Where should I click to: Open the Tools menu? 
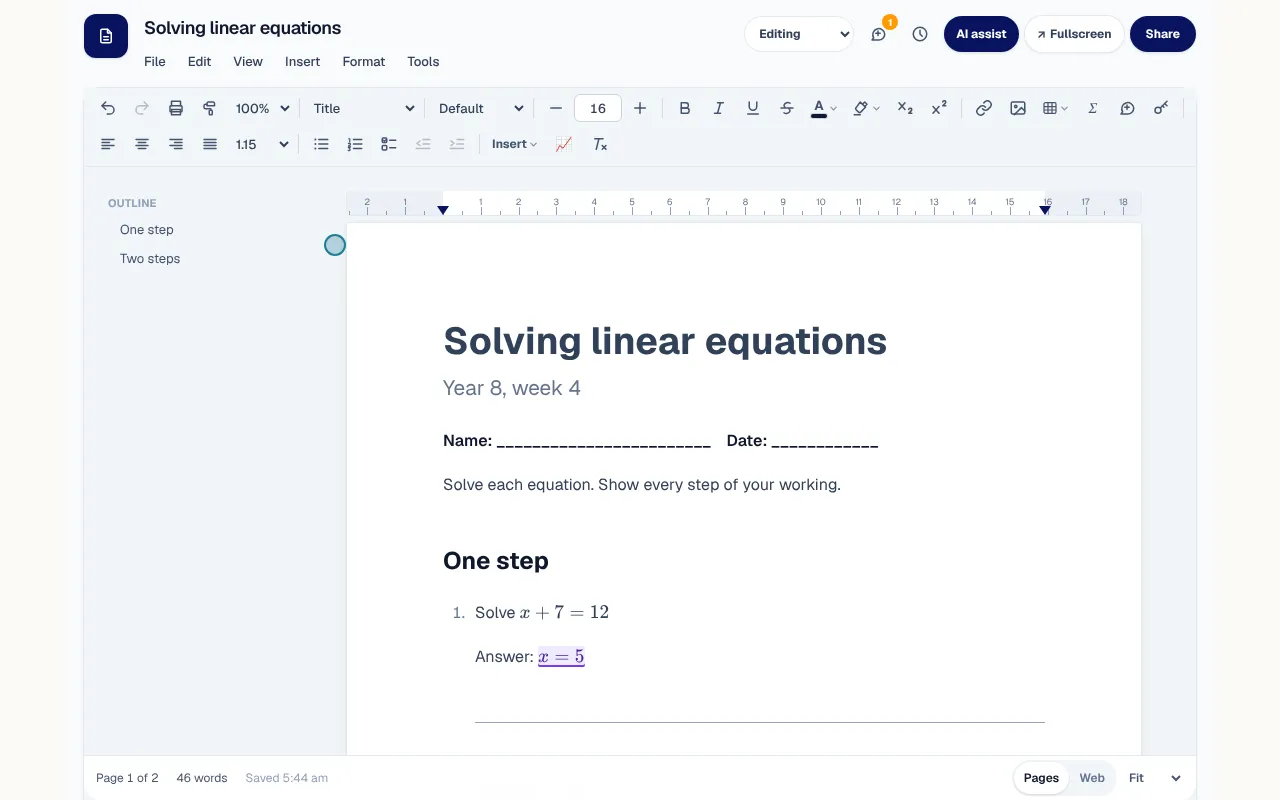click(x=423, y=61)
